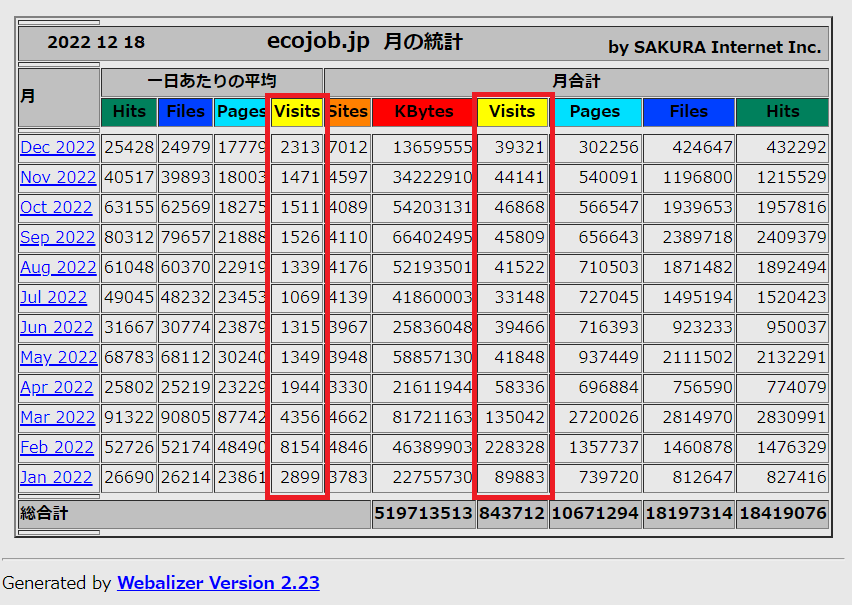Viewport: 852px width, 605px height.
Task: Click the monthly total Hits green header
Action: pyautogui.click(x=782, y=111)
